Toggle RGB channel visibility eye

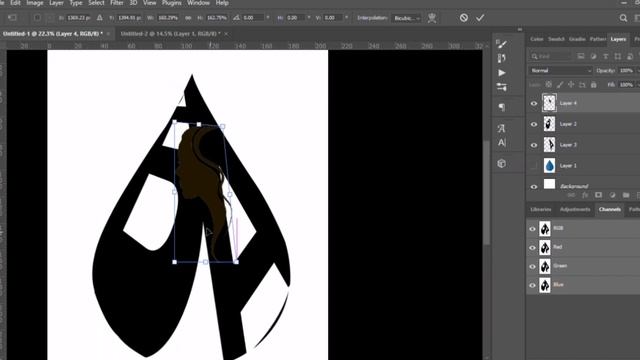point(532,229)
